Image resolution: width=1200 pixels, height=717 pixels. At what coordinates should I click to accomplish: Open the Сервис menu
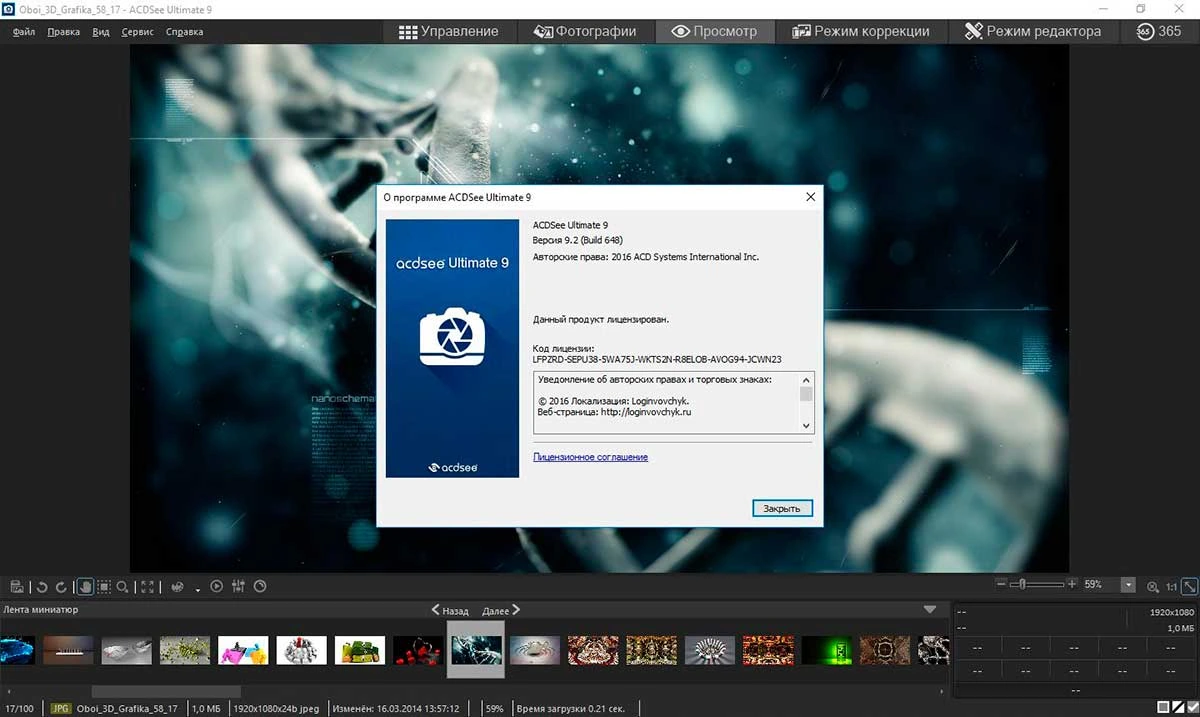pos(138,32)
